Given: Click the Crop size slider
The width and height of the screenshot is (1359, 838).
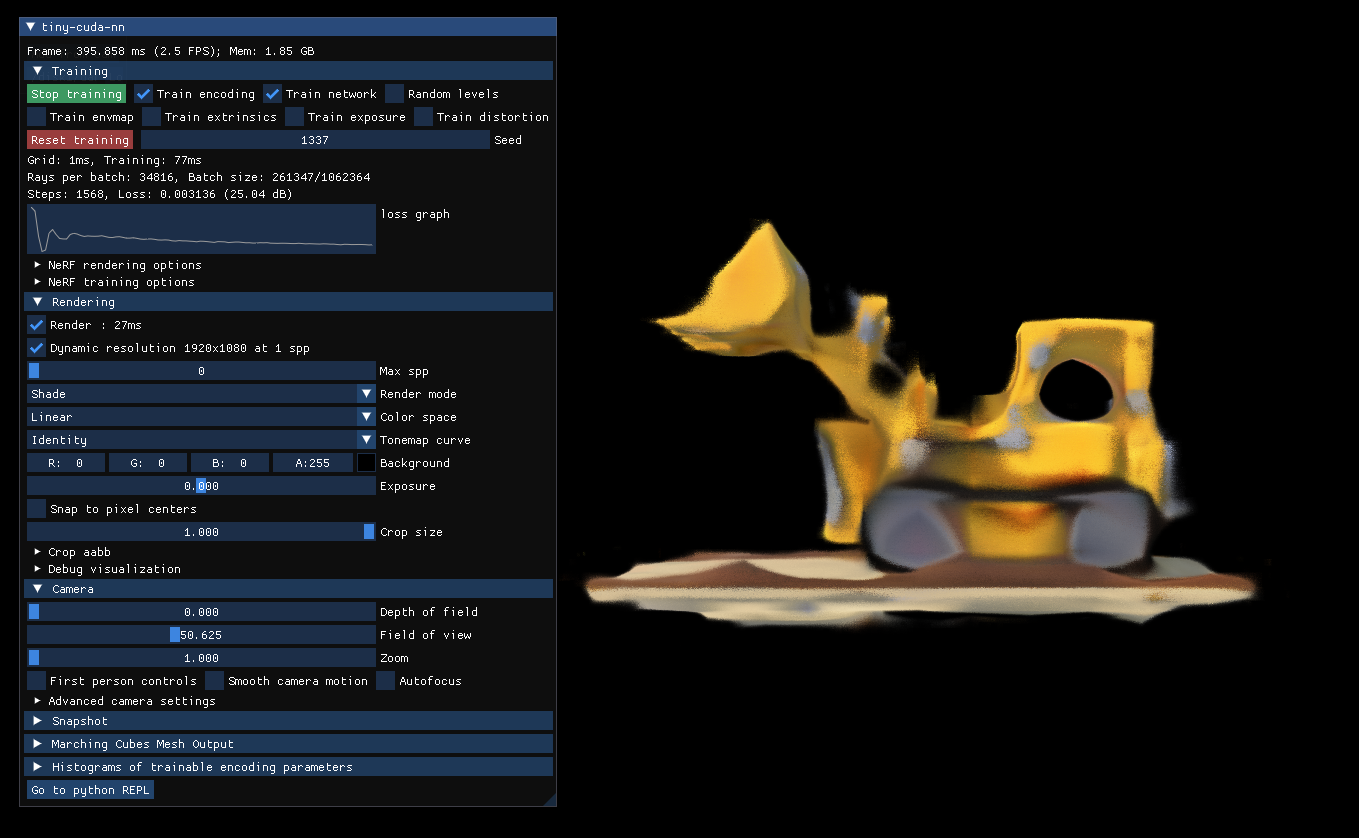Looking at the screenshot, I should tap(201, 532).
